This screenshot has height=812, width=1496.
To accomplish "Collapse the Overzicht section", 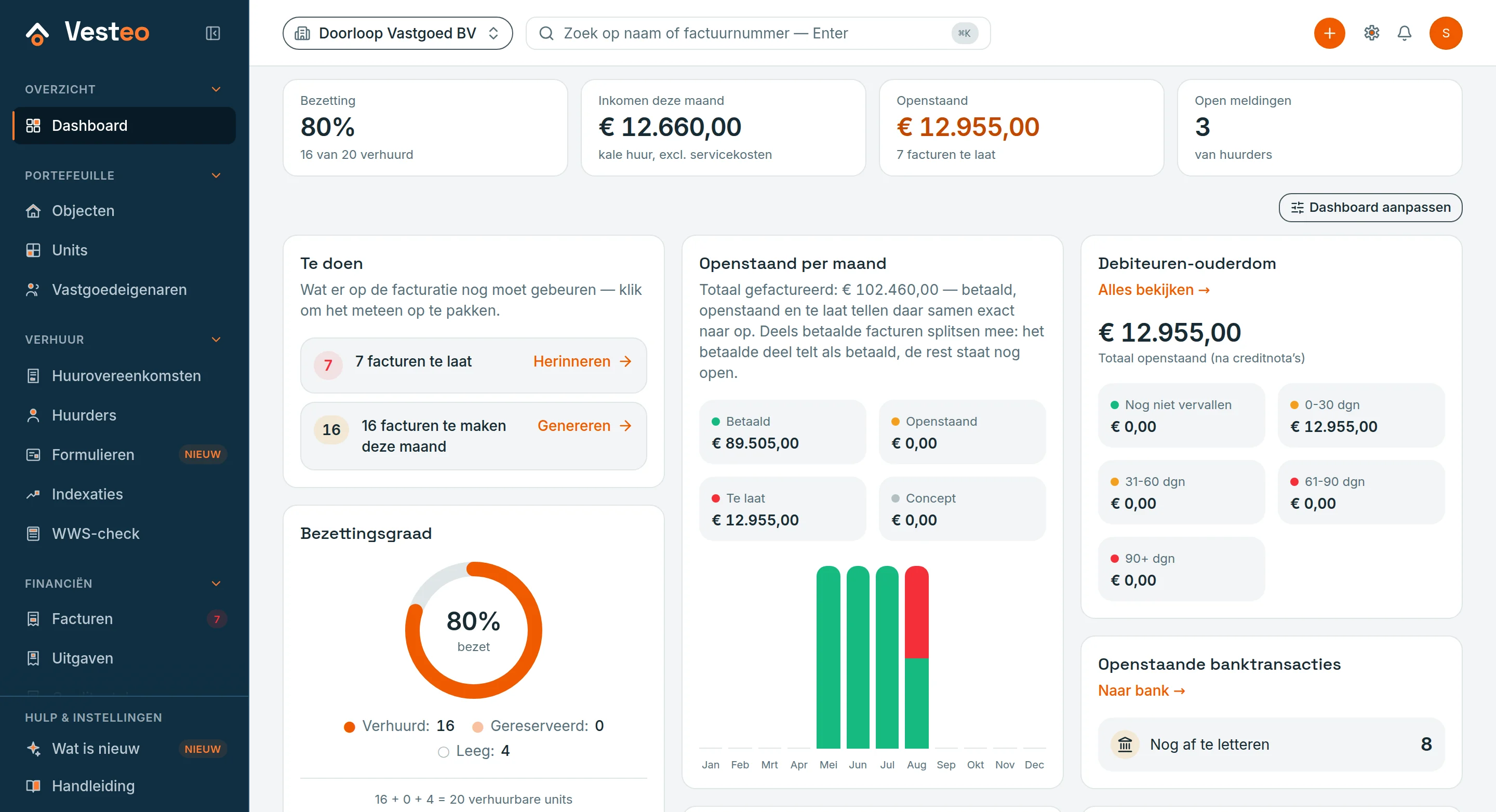I will click(216, 89).
